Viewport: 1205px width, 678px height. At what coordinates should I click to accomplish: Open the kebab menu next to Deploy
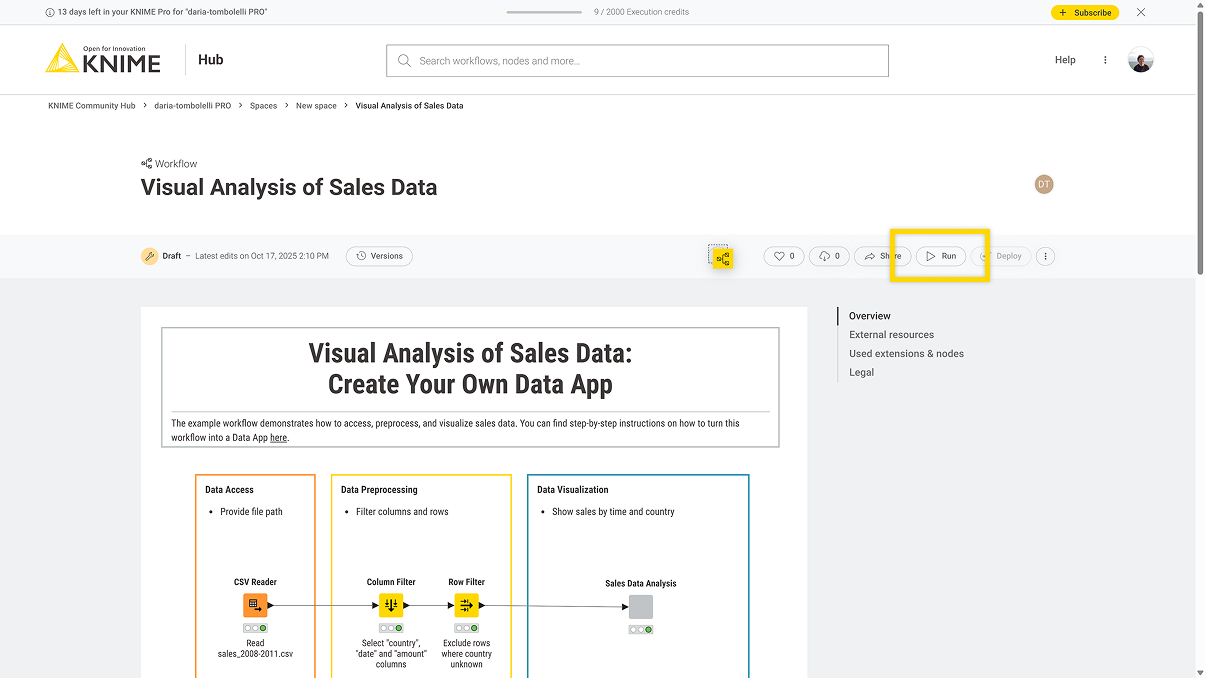click(x=1044, y=256)
